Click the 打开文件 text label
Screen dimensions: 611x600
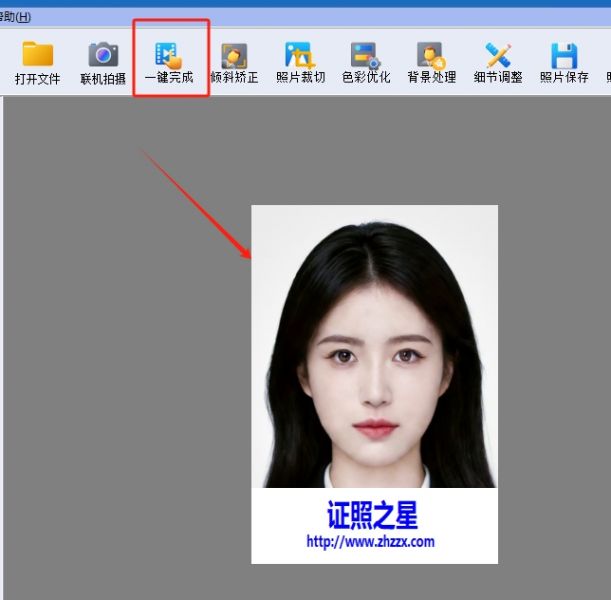pos(37,78)
